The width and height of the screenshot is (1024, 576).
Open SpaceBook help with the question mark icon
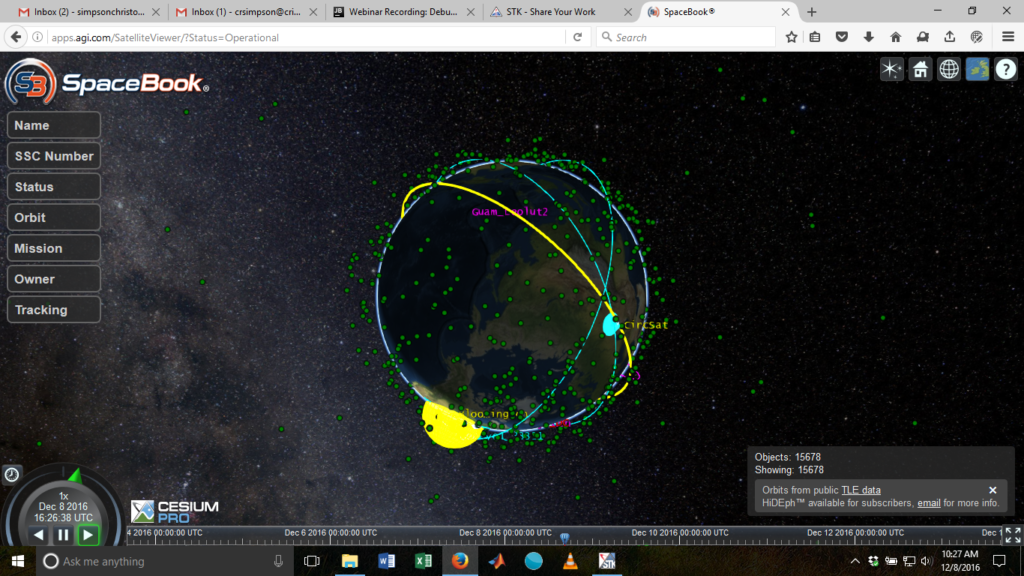[1006, 69]
